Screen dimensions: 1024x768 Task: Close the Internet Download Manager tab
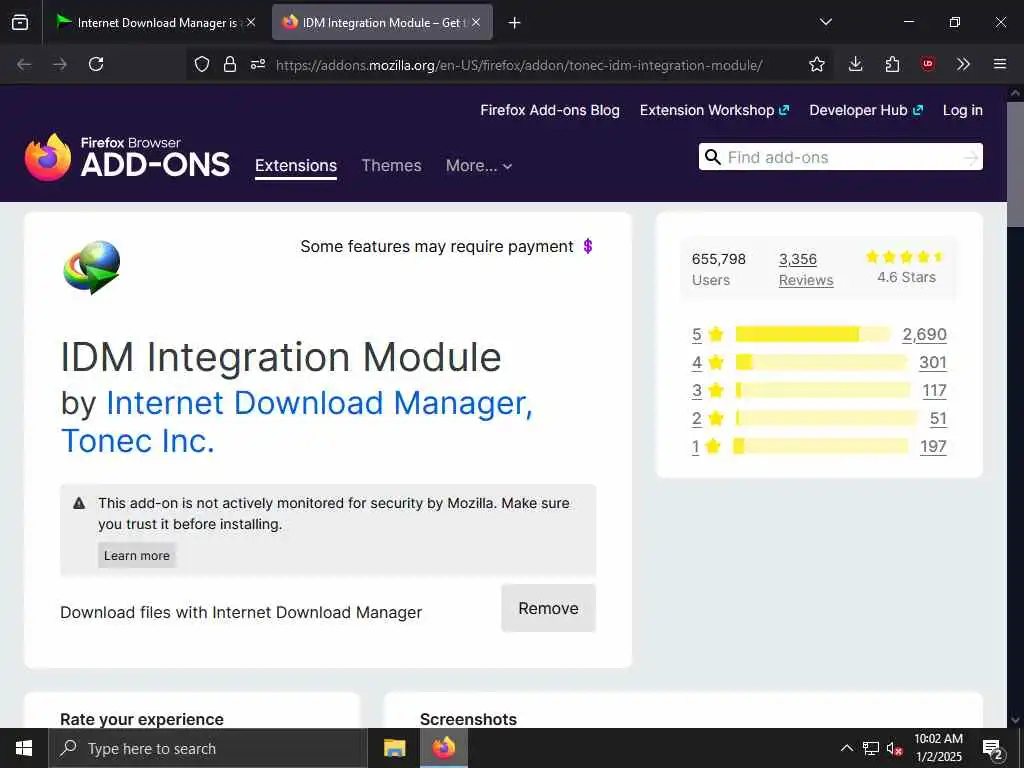coord(251,22)
